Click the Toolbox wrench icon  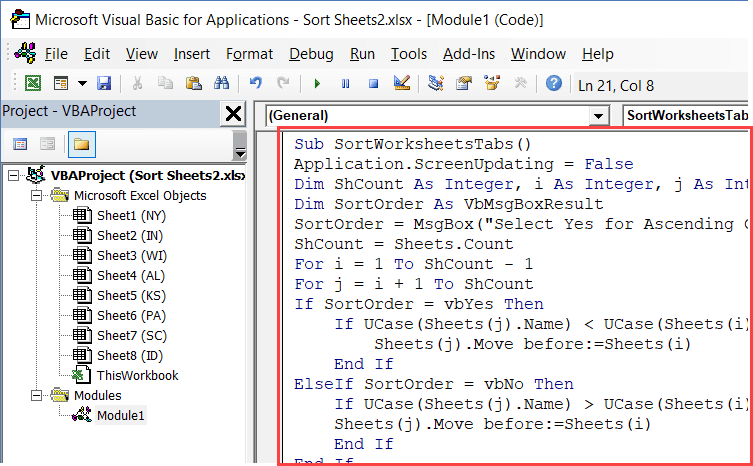point(521,84)
